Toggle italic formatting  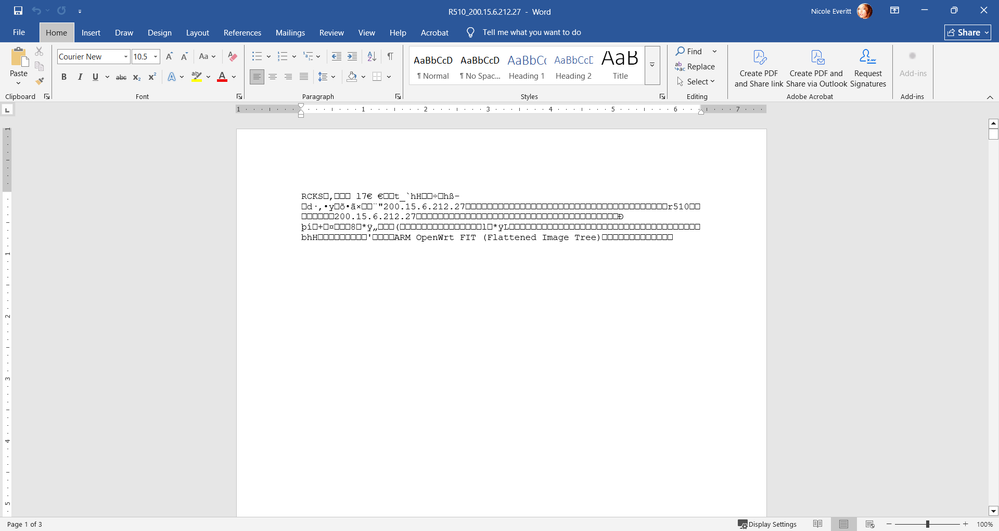click(80, 77)
